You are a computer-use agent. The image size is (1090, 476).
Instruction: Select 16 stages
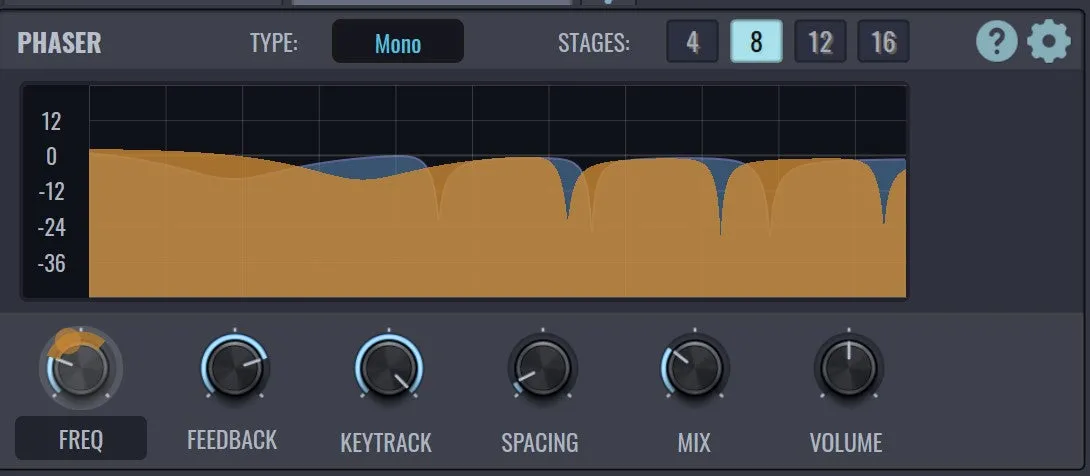[x=884, y=42]
